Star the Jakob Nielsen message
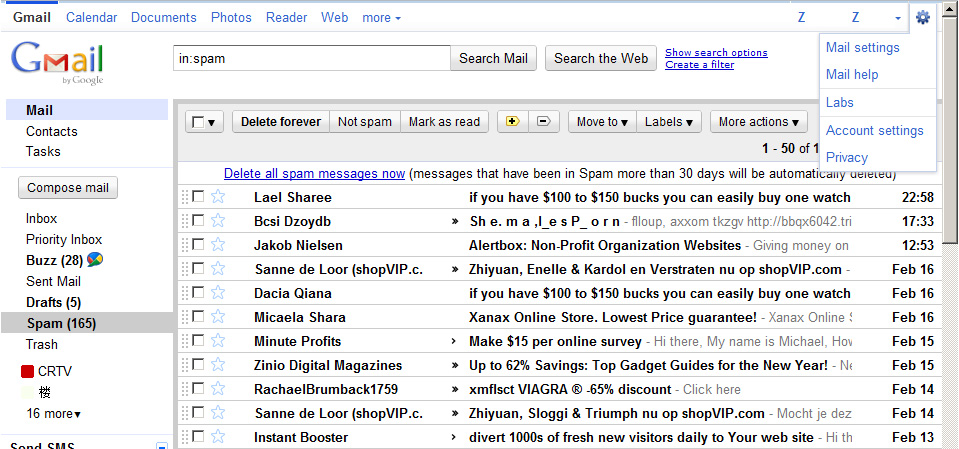Screen dimensions: 959x449 click(218, 245)
